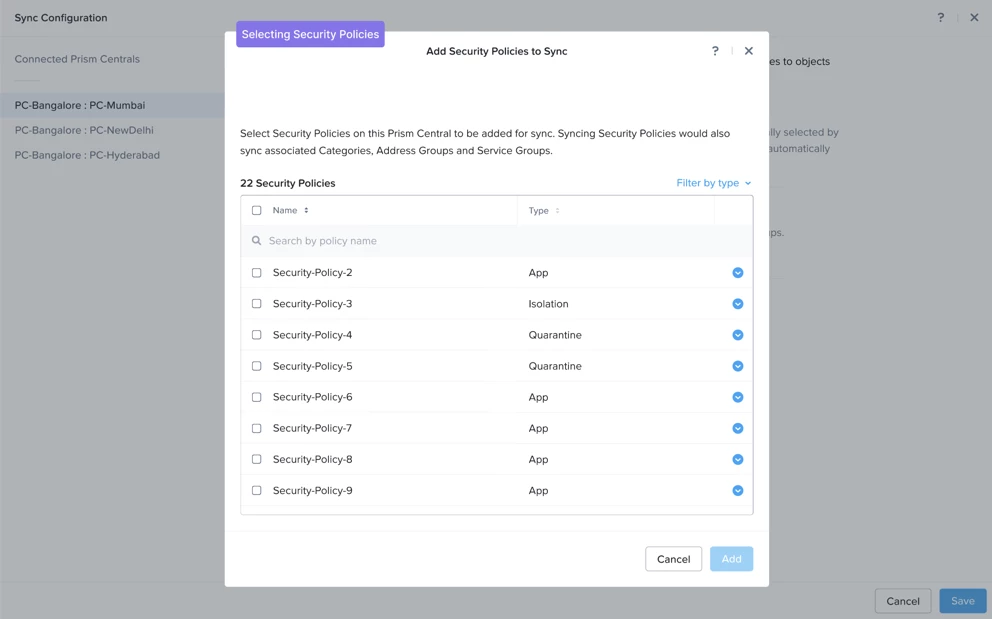Select PC-Bangalore : PC-NewDelhi connection
992x619 pixels.
(x=84, y=130)
